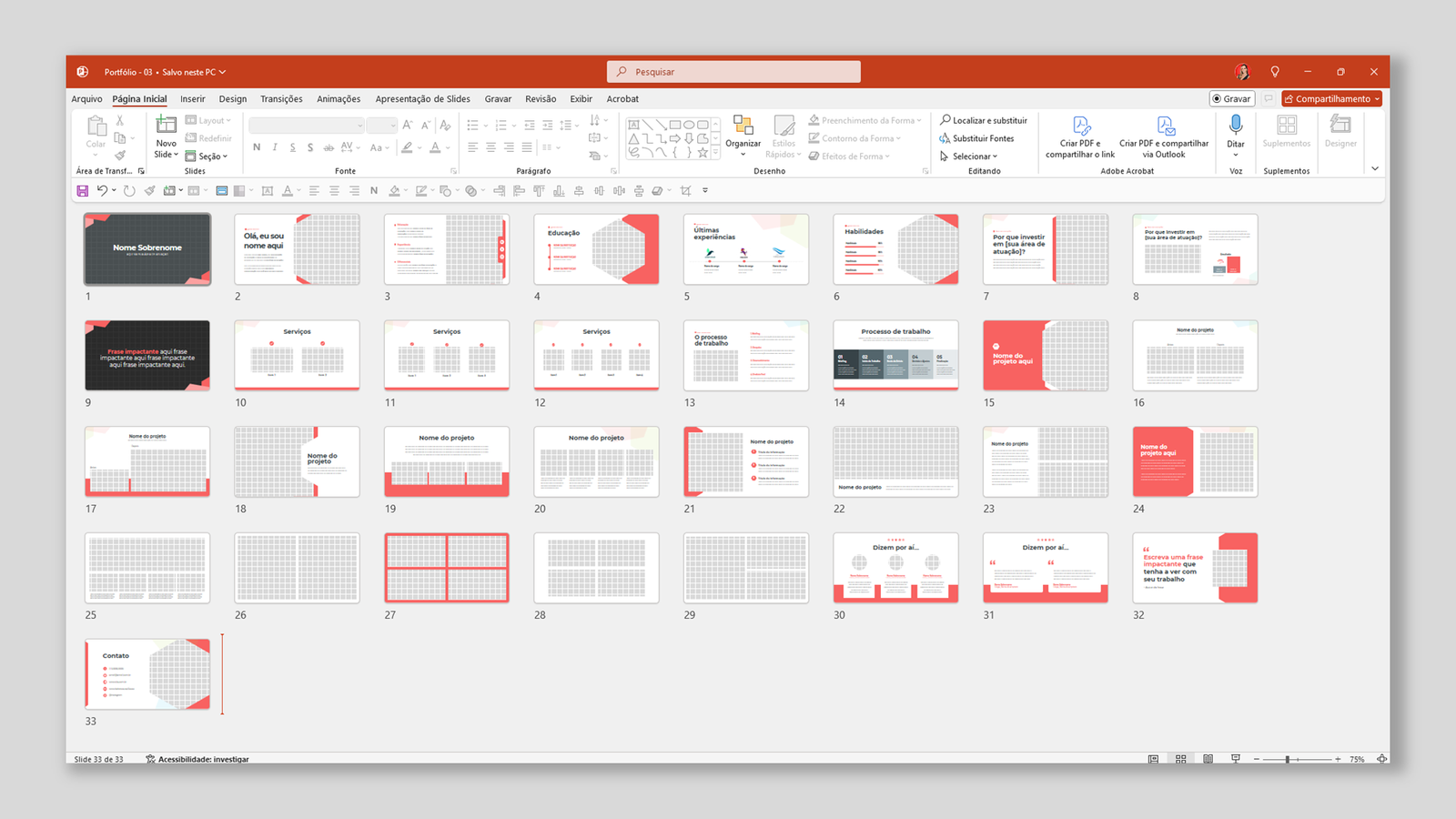The height and width of the screenshot is (819, 1456).
Task: Switch to Reading view in status bar
Action: pyautogui.click(x=1208, y=759)
